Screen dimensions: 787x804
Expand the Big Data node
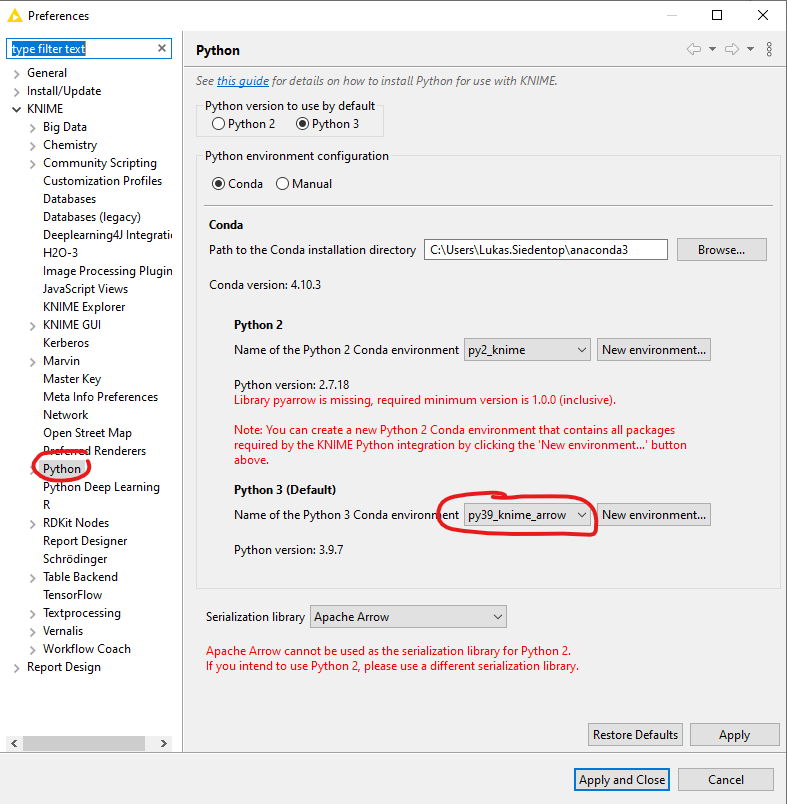pyautogui.click(x=32, y=128)
